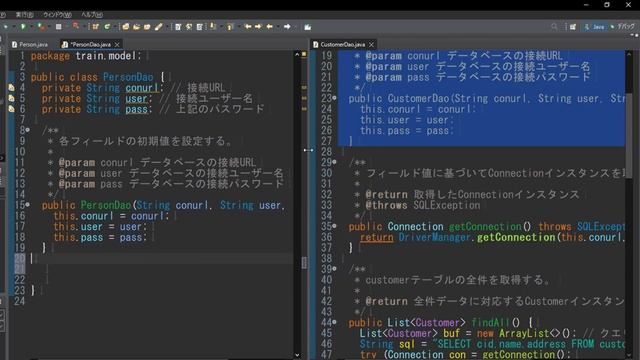
Task: Collapse CustomerDao constructor fold at line 23
Action: pos(335,98)
